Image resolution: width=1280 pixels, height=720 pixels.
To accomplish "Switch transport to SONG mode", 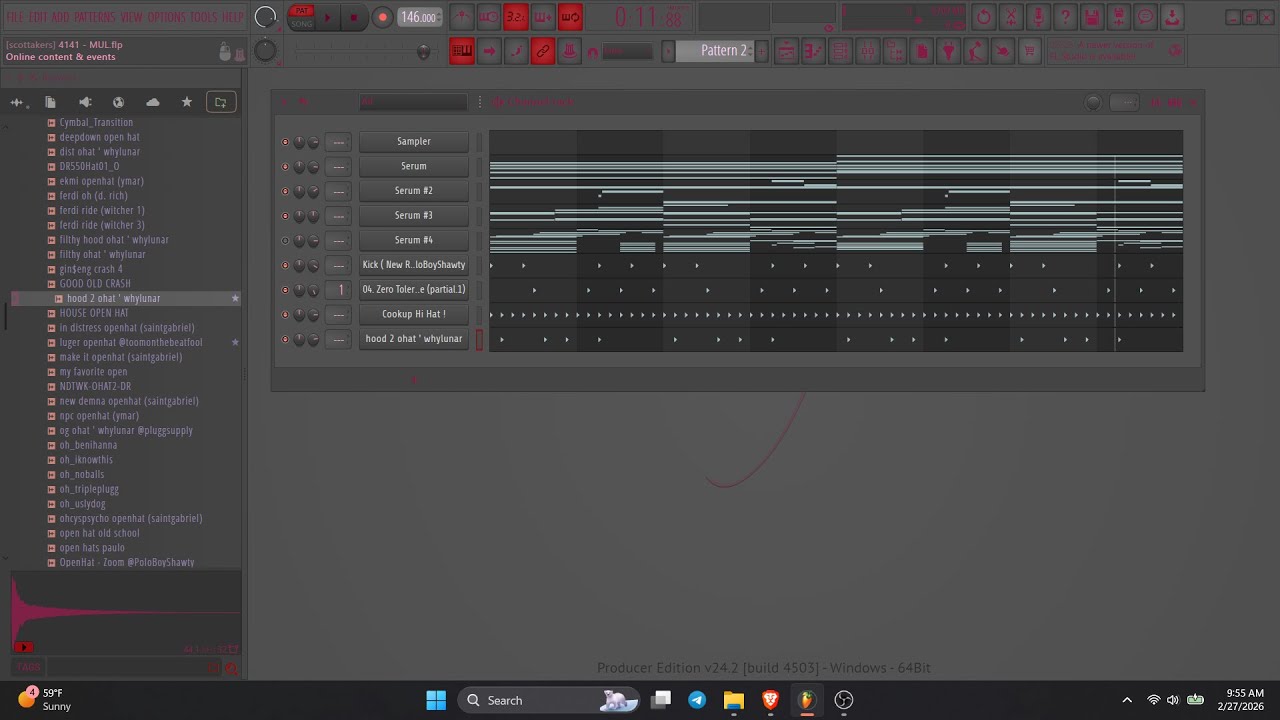I will pos(301,23).
